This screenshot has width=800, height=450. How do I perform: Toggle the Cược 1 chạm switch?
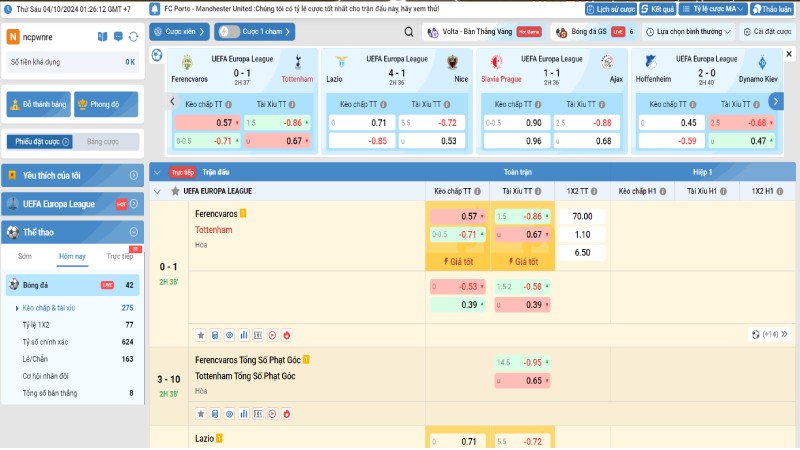coord(229,32)
